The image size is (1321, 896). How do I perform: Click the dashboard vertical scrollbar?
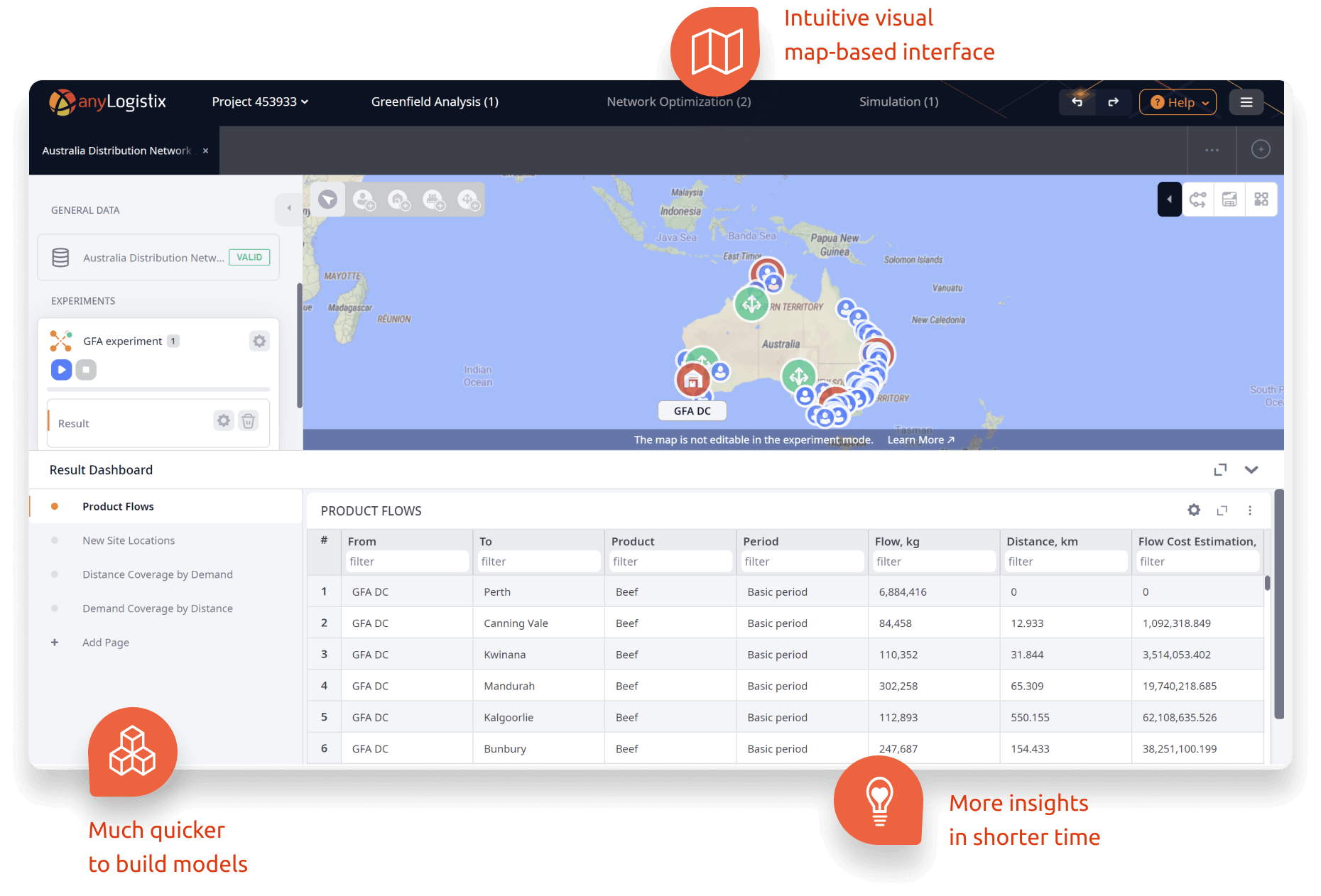[x=1279, y=603]
